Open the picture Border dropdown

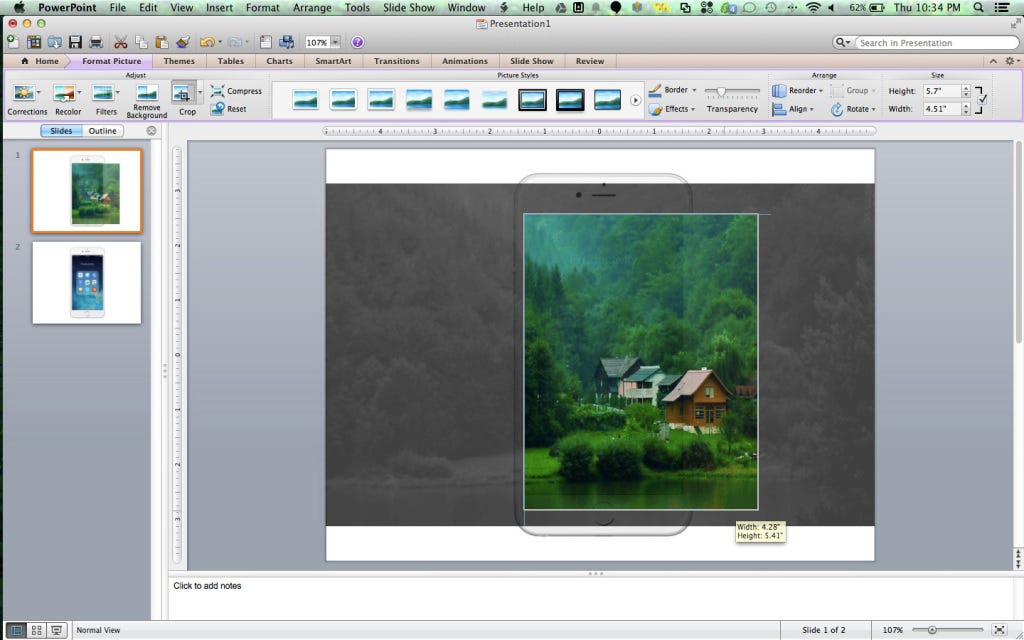673,90
